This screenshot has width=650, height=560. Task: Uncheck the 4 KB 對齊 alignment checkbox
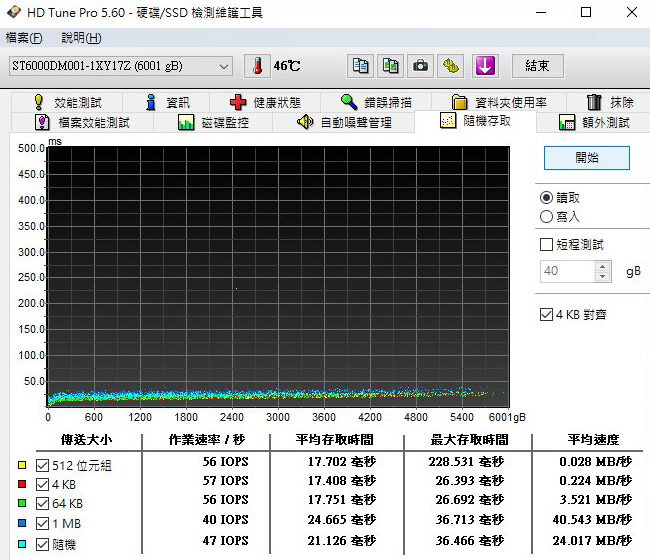pyautogui.click(x=546, y=314)
